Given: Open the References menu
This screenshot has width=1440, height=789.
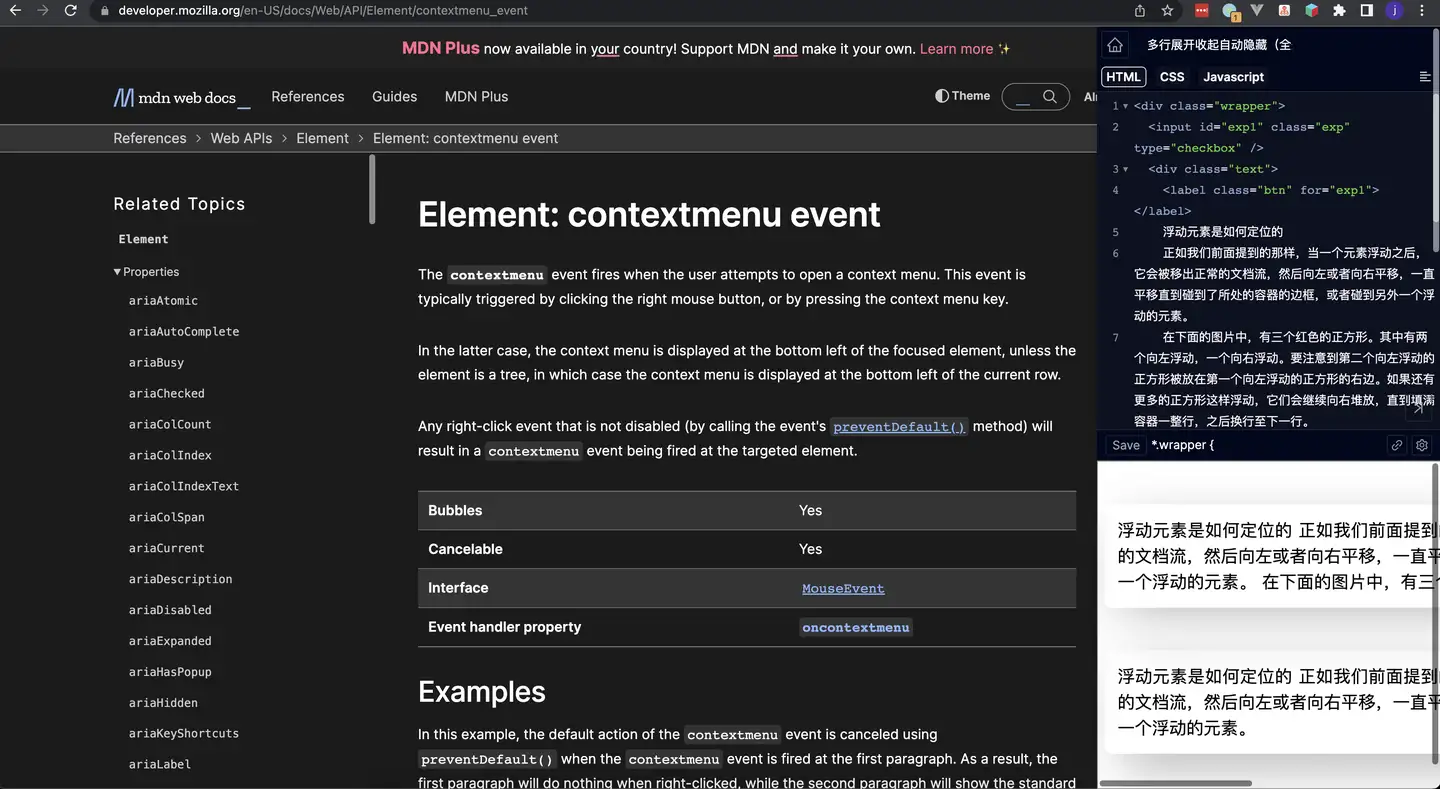Looking at the screenshot, I should (x=308, y=96).
